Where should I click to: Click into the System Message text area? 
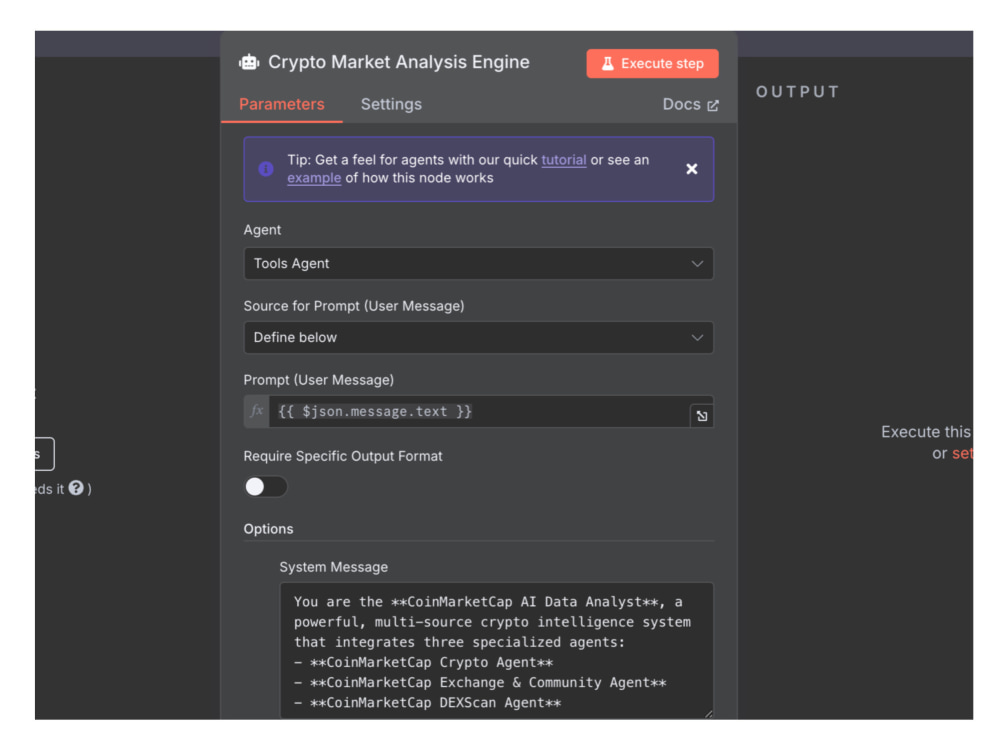496,651
